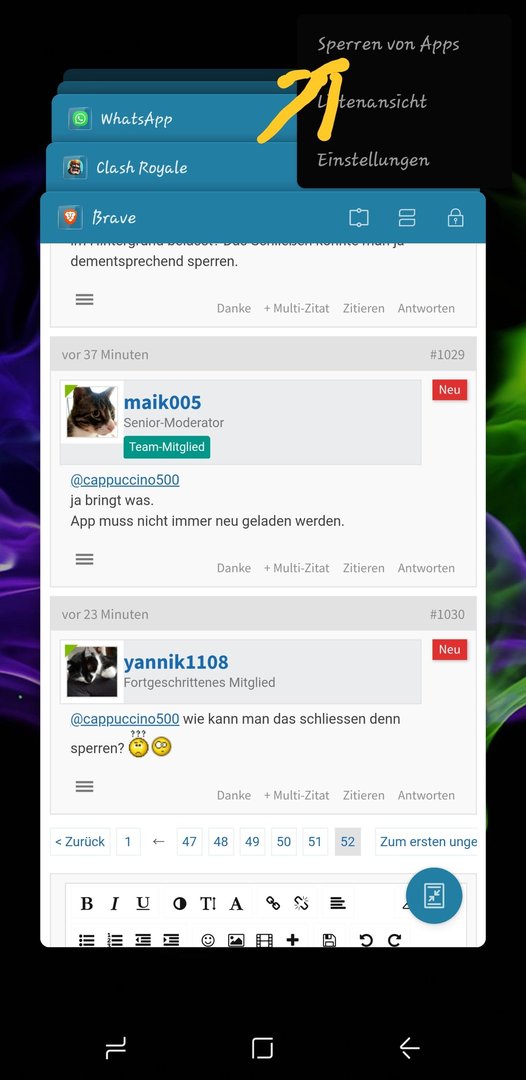The width and height of the screenshot is (526, 1080).
Task: Select Sperren von Apps menu entry
Action: tap(388, 45)
